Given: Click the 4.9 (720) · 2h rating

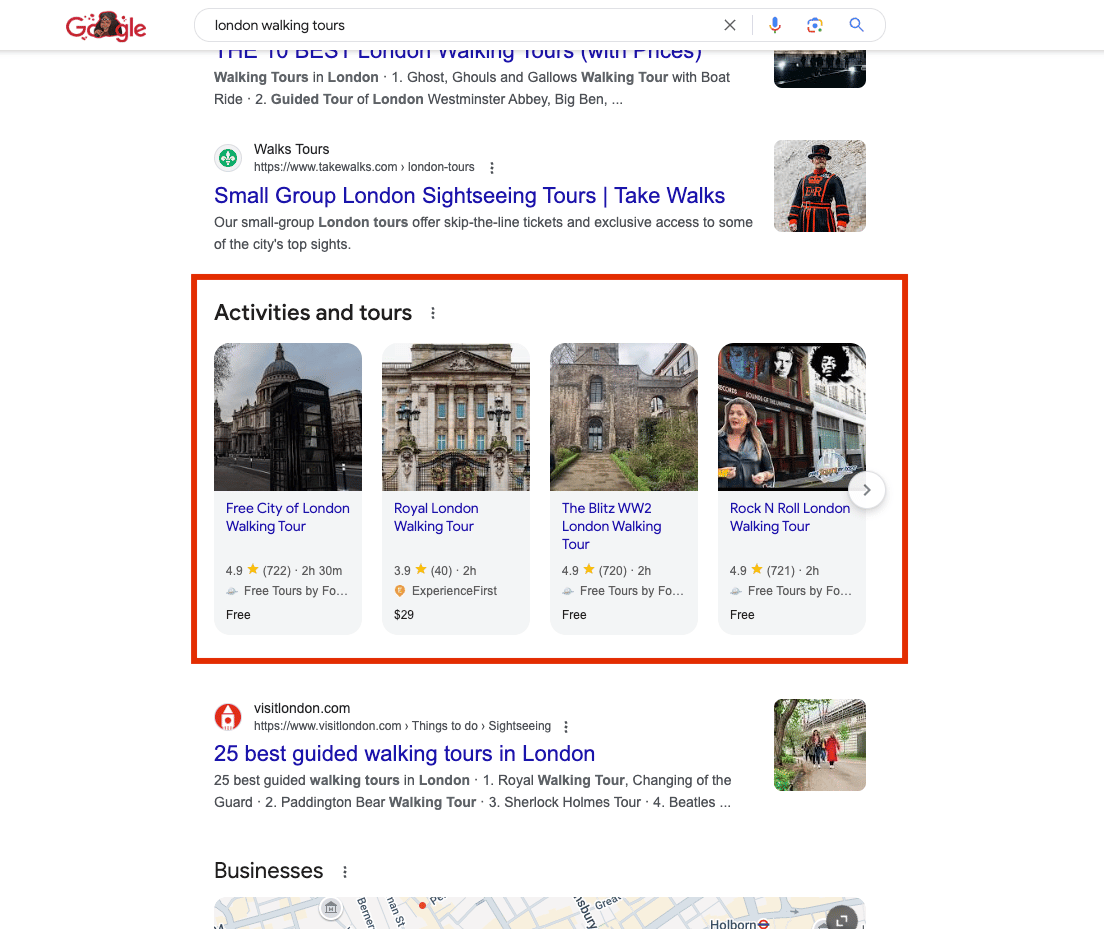Looking at the screenshot, I should click(x=606, y=571).
